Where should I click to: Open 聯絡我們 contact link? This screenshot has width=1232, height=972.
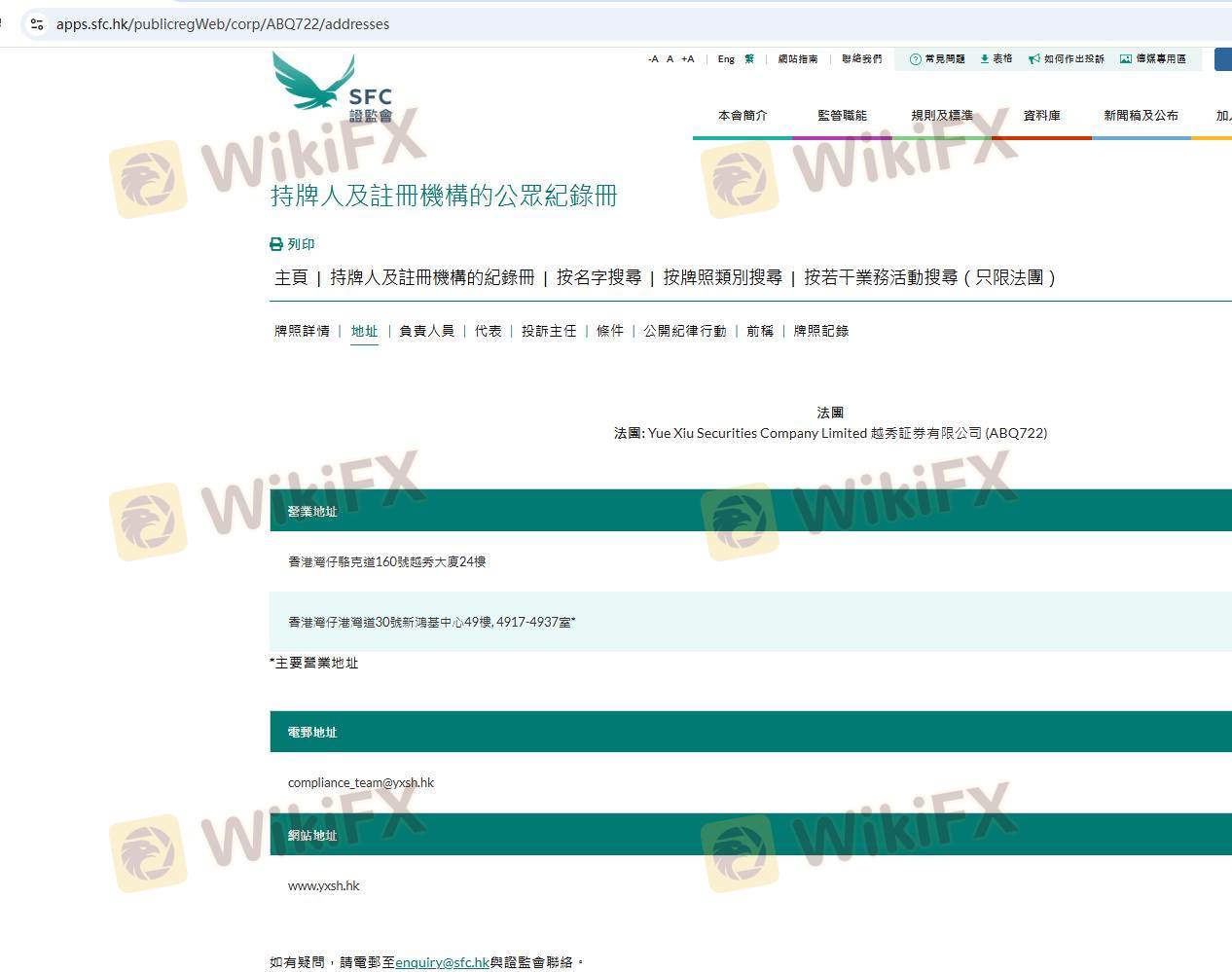pos(862,59)
